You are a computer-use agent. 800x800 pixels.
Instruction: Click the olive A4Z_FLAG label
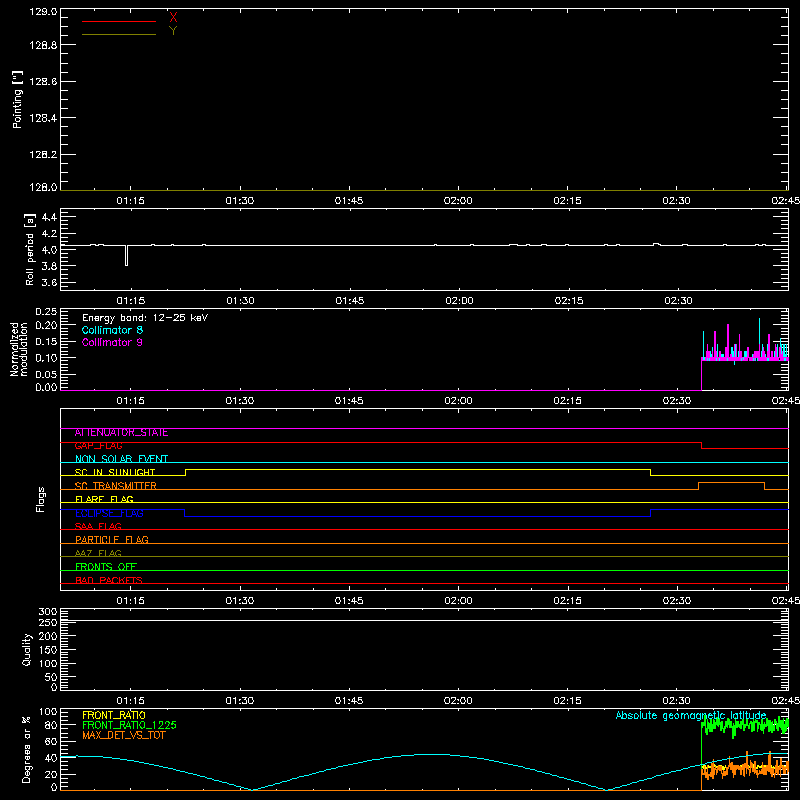click(x=98, y=554)
